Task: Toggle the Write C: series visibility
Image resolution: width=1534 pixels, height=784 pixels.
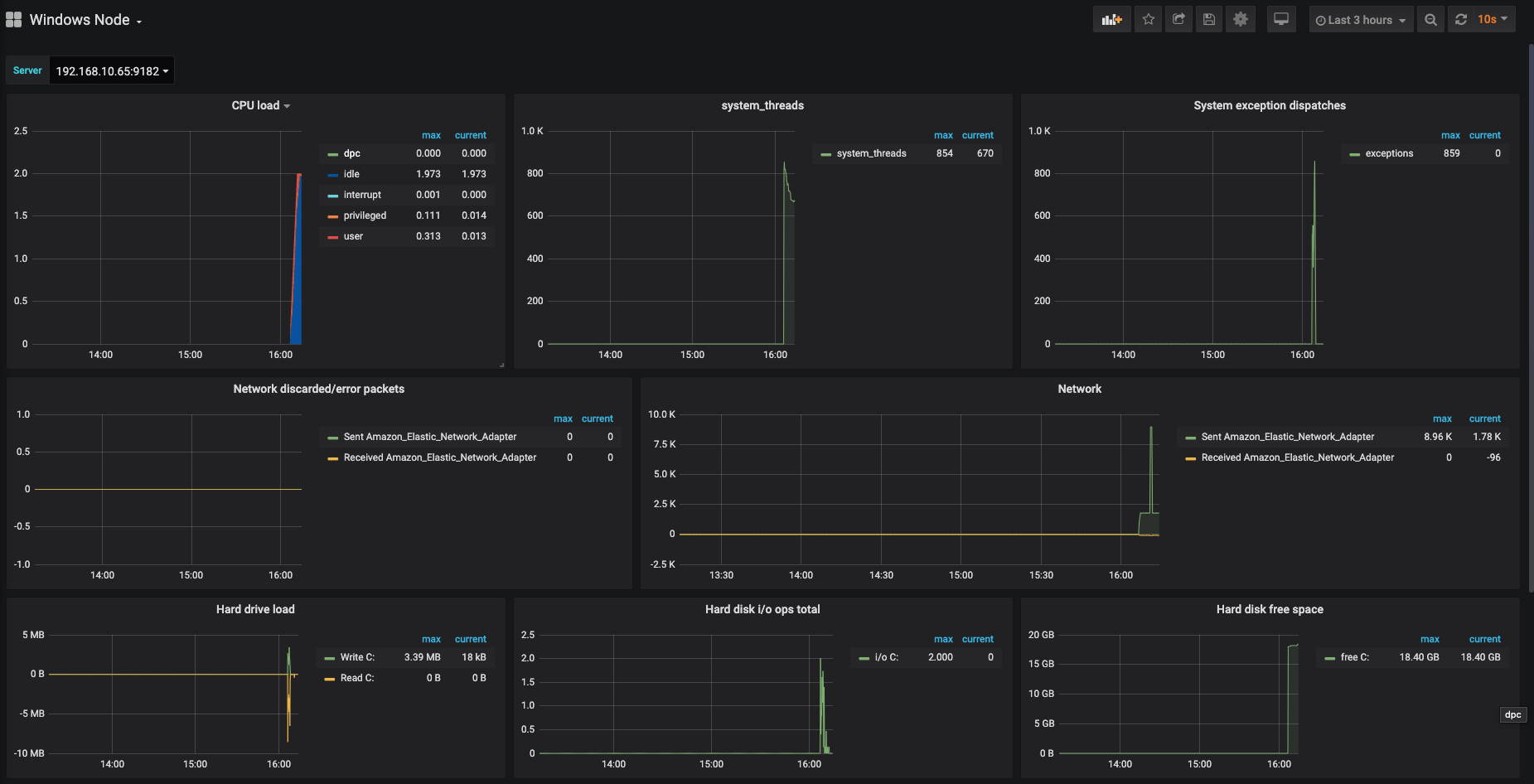Action: tap(357, 657)
